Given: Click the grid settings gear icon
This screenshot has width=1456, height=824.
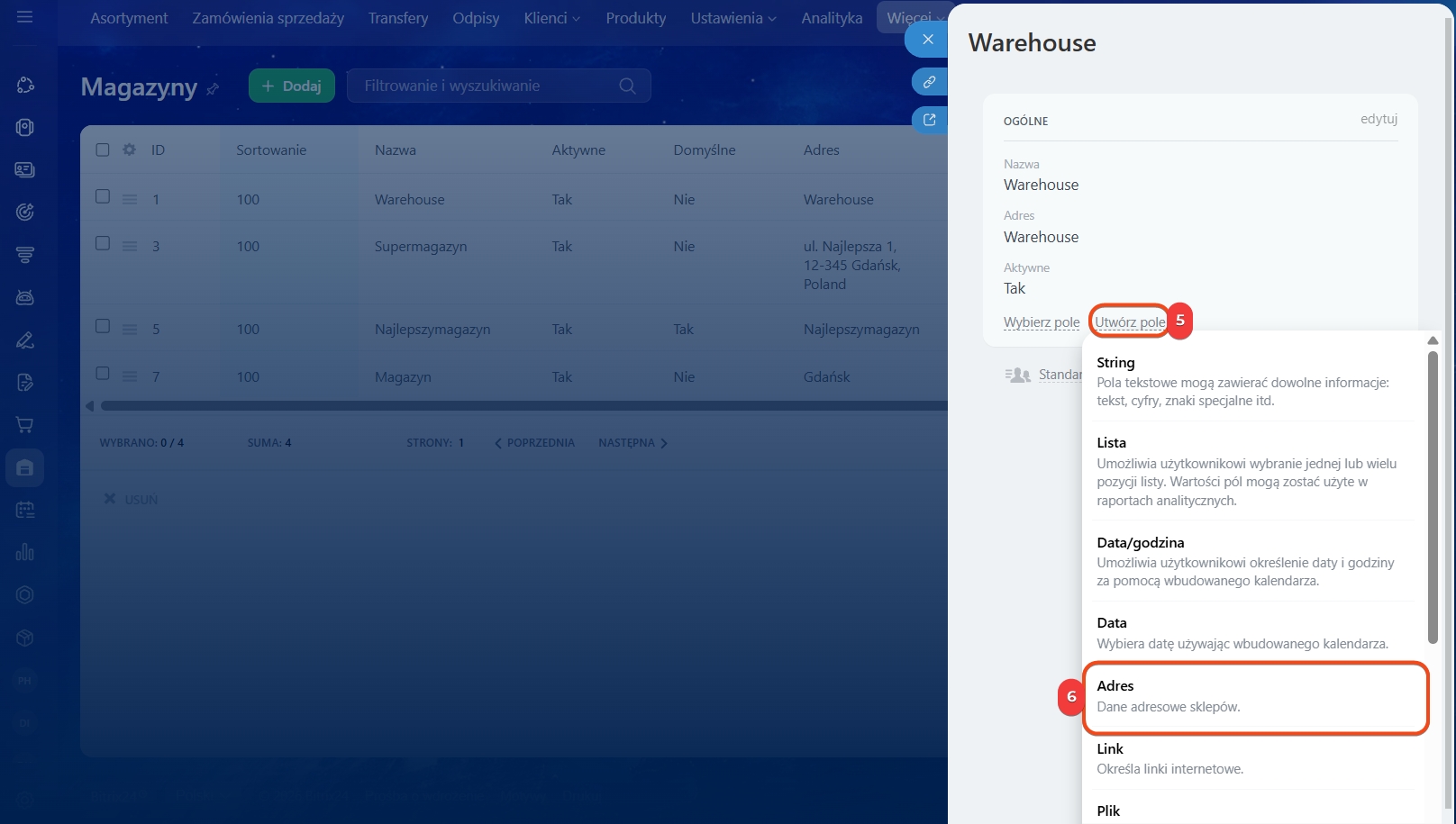Looking at the screenshot, I should click(x=129, y=149).
